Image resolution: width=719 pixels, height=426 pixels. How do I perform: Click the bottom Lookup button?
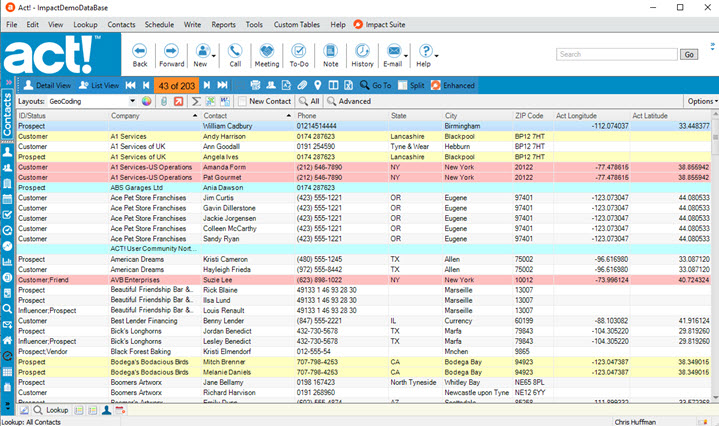[x=51, y=410]
